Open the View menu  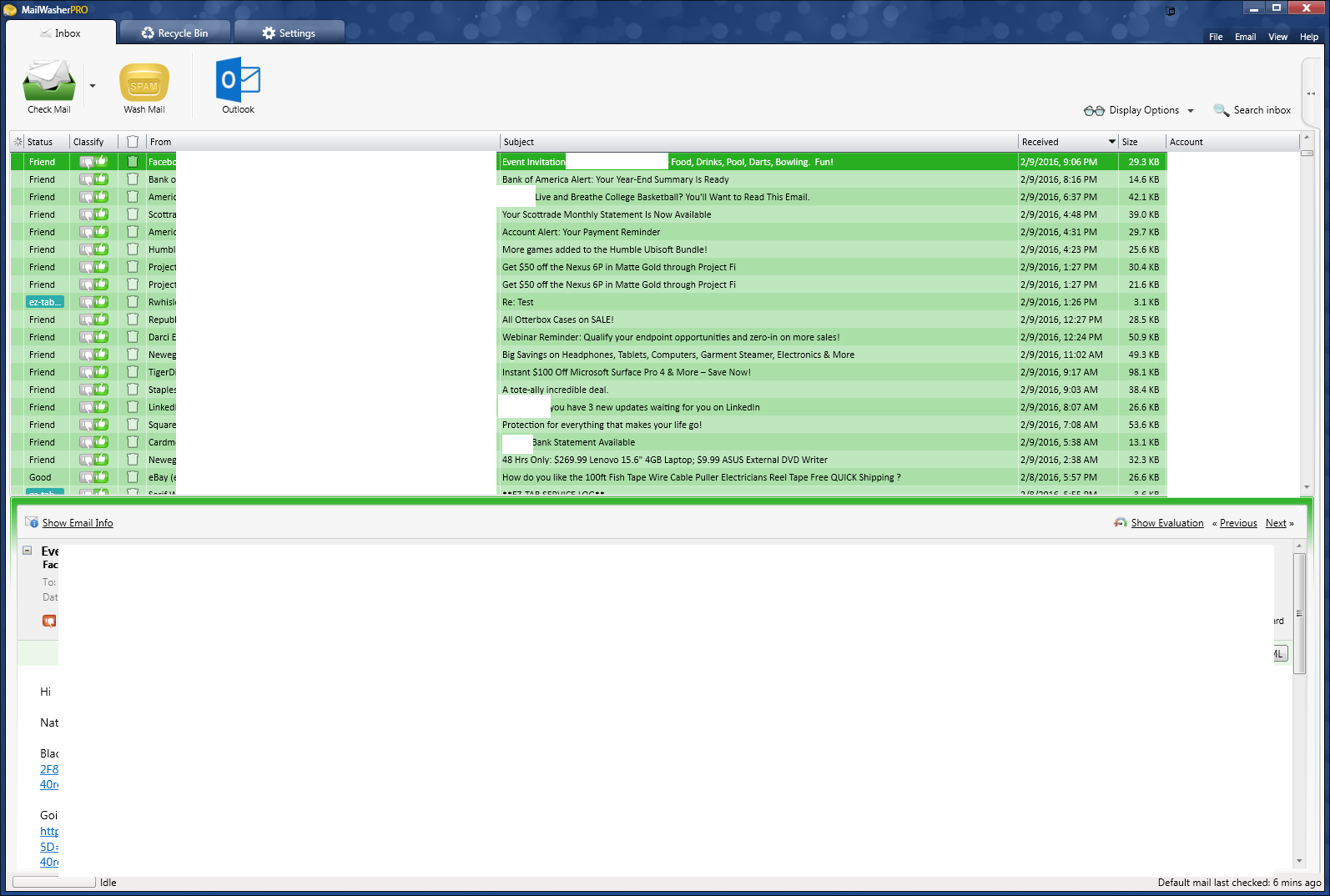(x=1277, y=37)
